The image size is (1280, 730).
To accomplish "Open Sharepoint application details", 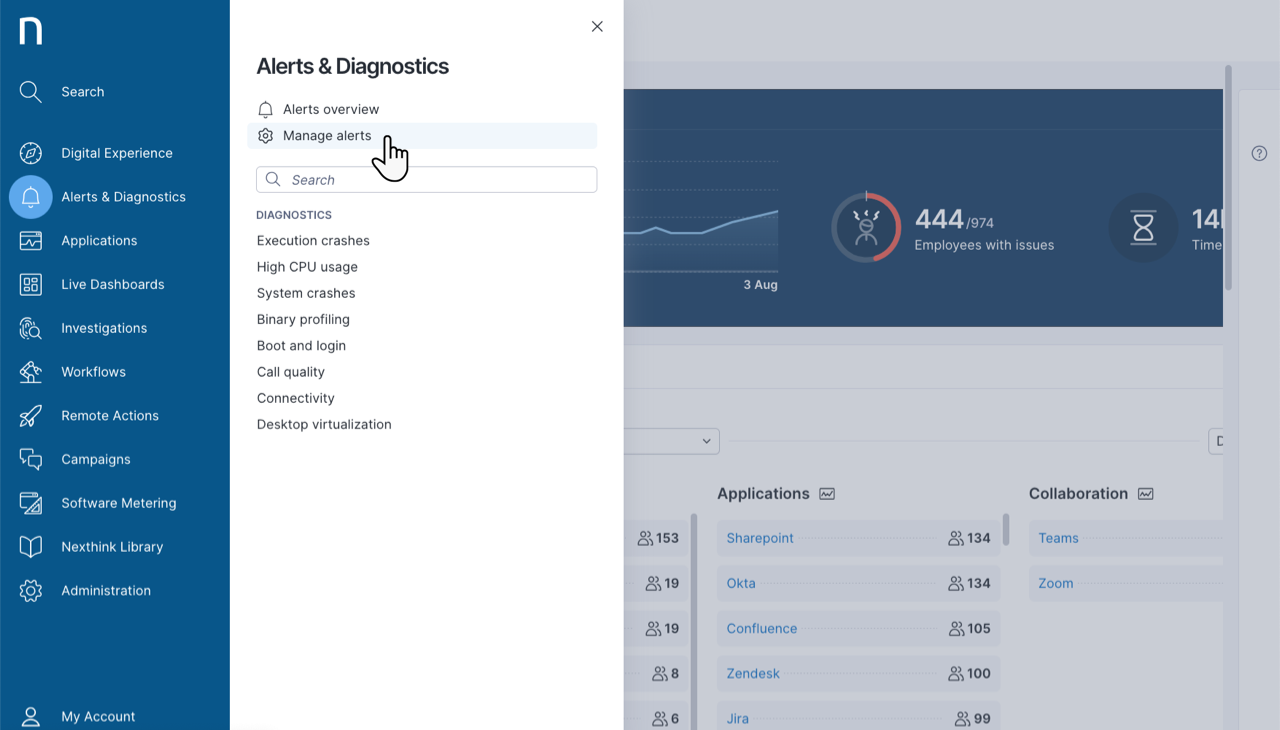I will coord(759,538).
